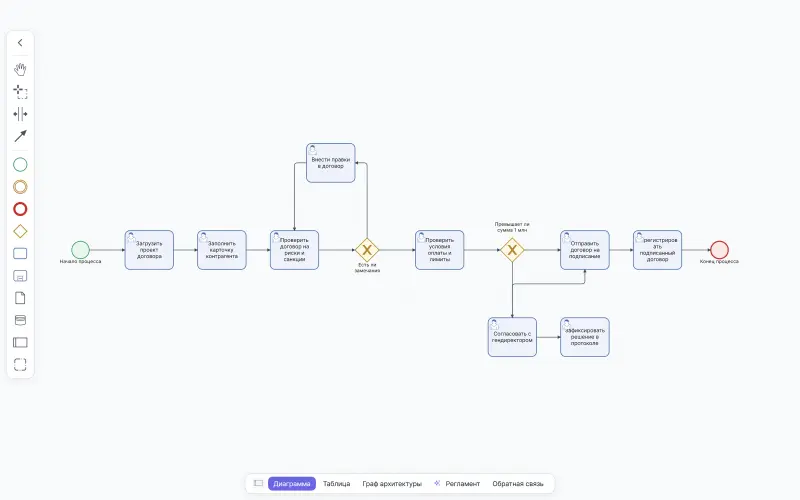Select the task регистрировать подписанный договор
The width and height of the screenshot is (800, 500).
(x=657, y=250)
